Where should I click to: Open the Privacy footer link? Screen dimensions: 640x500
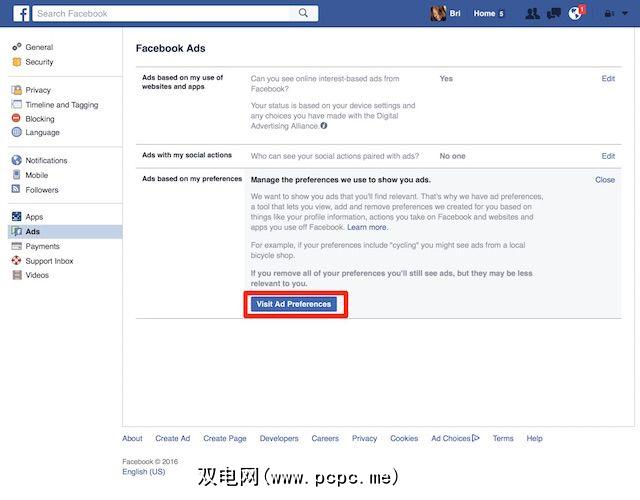[x=364, y=438]
